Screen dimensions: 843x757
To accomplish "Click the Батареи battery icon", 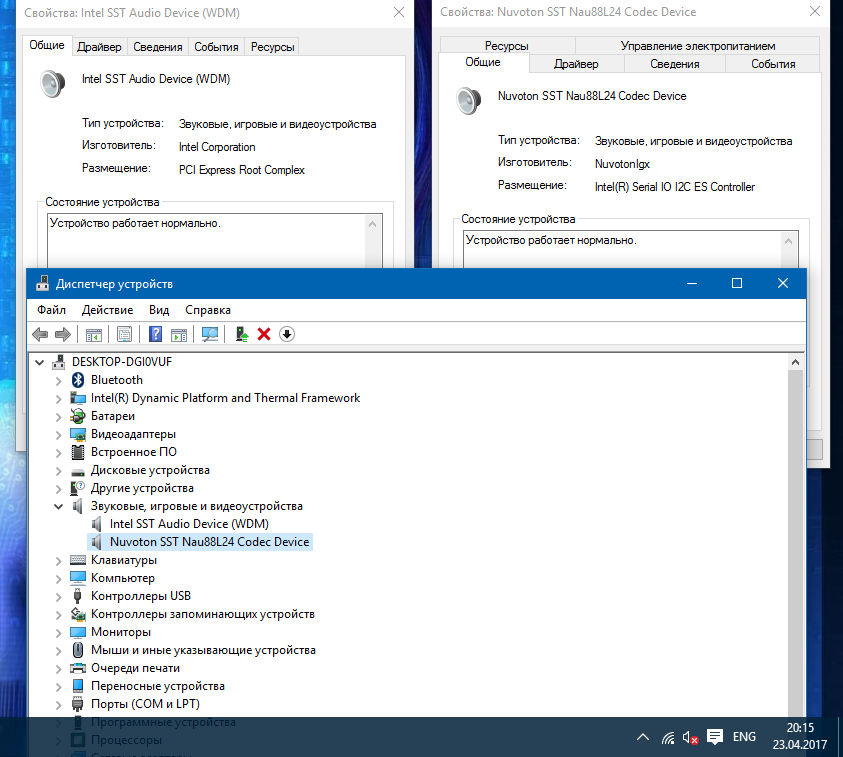I will click(78, 416).
